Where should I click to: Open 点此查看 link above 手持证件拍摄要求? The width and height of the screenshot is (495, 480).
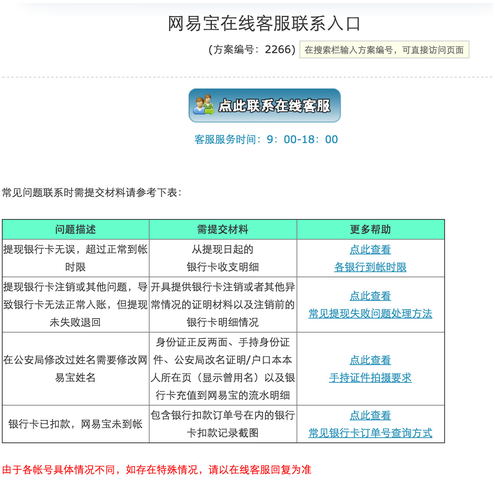(x=370, y=360)
